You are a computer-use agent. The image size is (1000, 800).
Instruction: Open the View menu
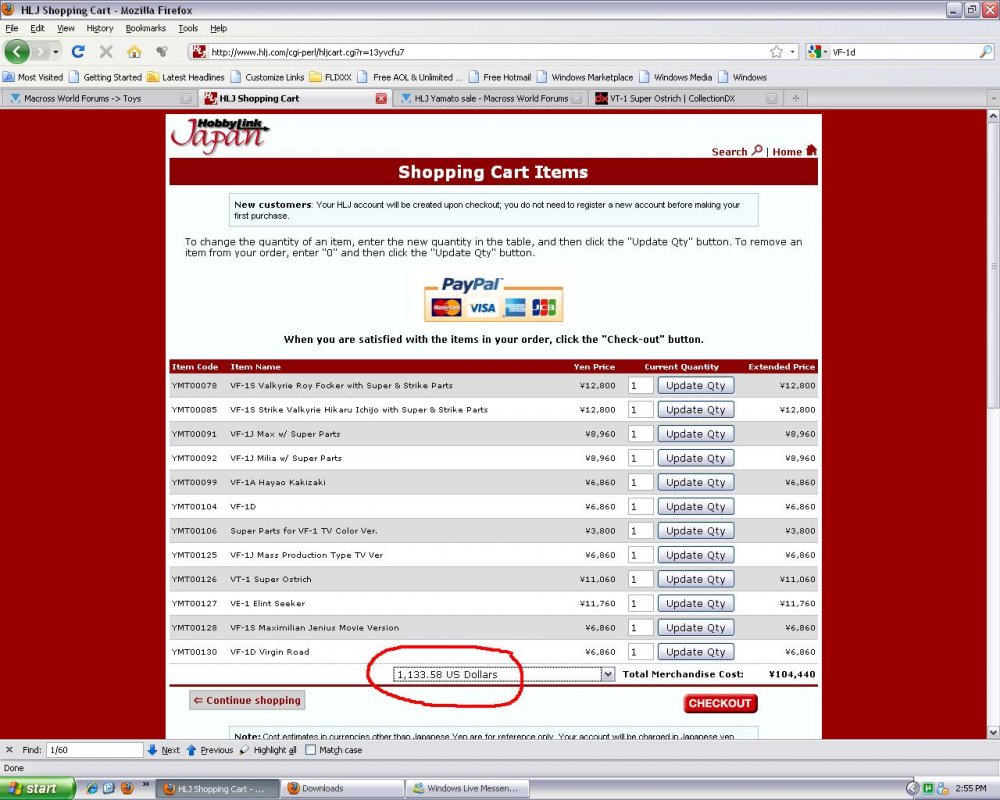(x=66, y=28)
